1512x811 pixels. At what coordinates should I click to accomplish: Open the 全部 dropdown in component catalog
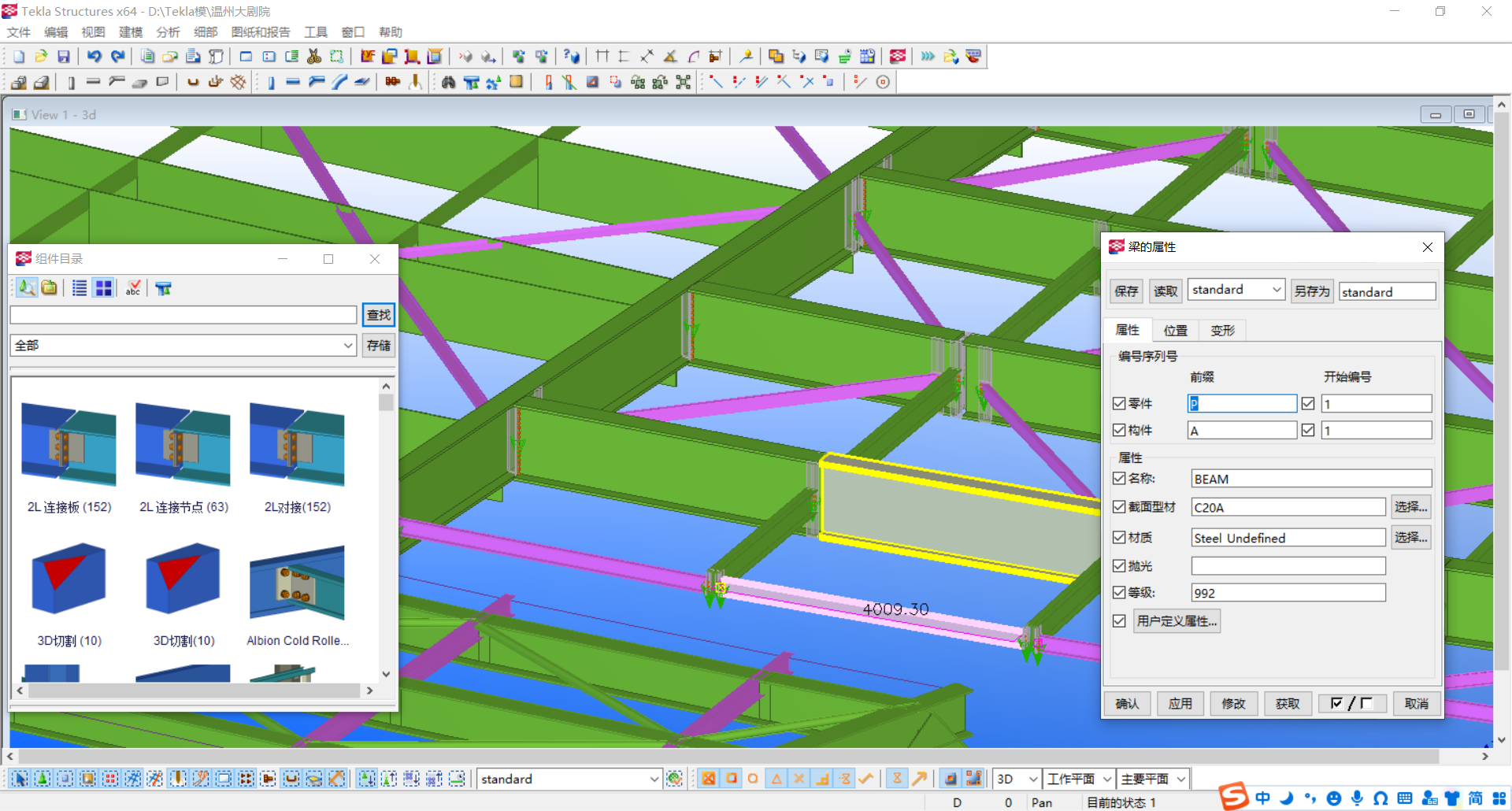point(347,345)
